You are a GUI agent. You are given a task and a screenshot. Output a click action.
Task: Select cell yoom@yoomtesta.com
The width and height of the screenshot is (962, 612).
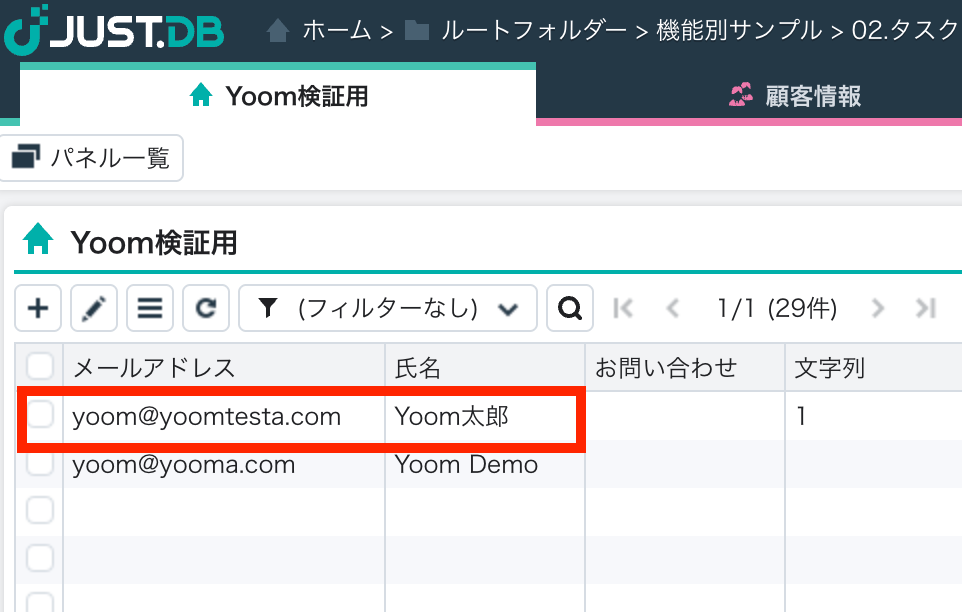click(x=224, y=417)
